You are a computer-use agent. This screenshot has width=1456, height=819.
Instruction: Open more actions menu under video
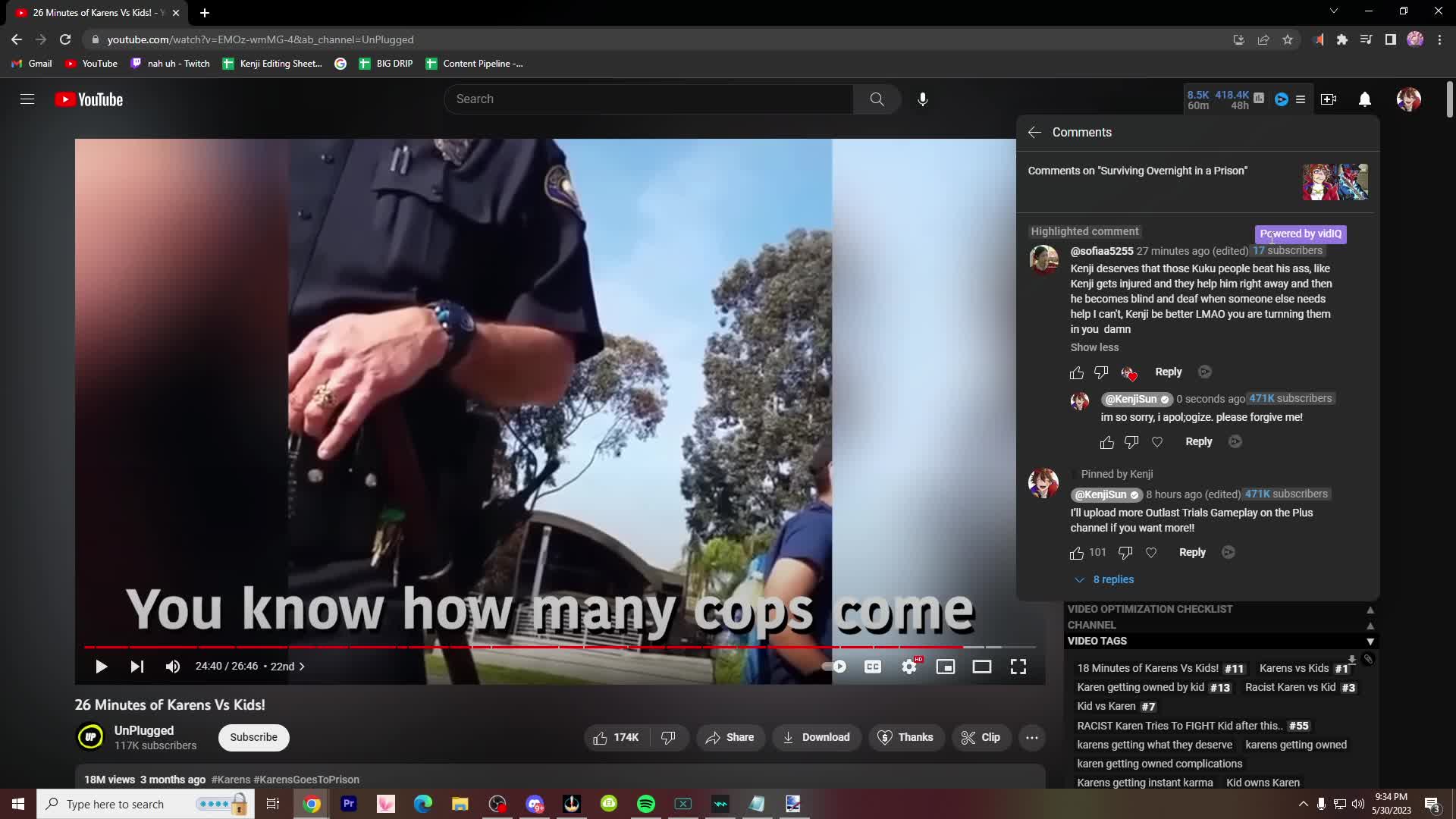(1032, 737)
